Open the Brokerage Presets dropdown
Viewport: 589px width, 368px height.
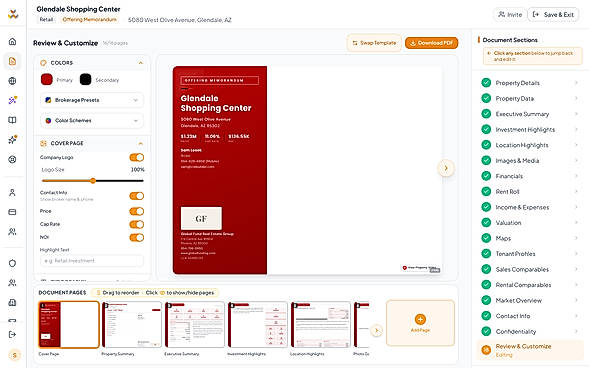coord(92,100)
